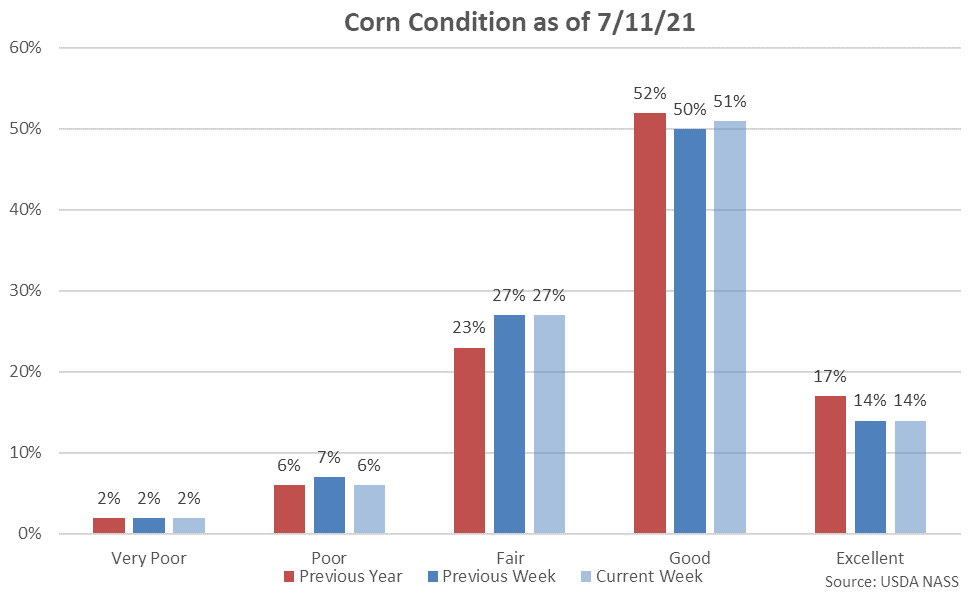Select the Very Poor category axis label

tap(148, 558)
